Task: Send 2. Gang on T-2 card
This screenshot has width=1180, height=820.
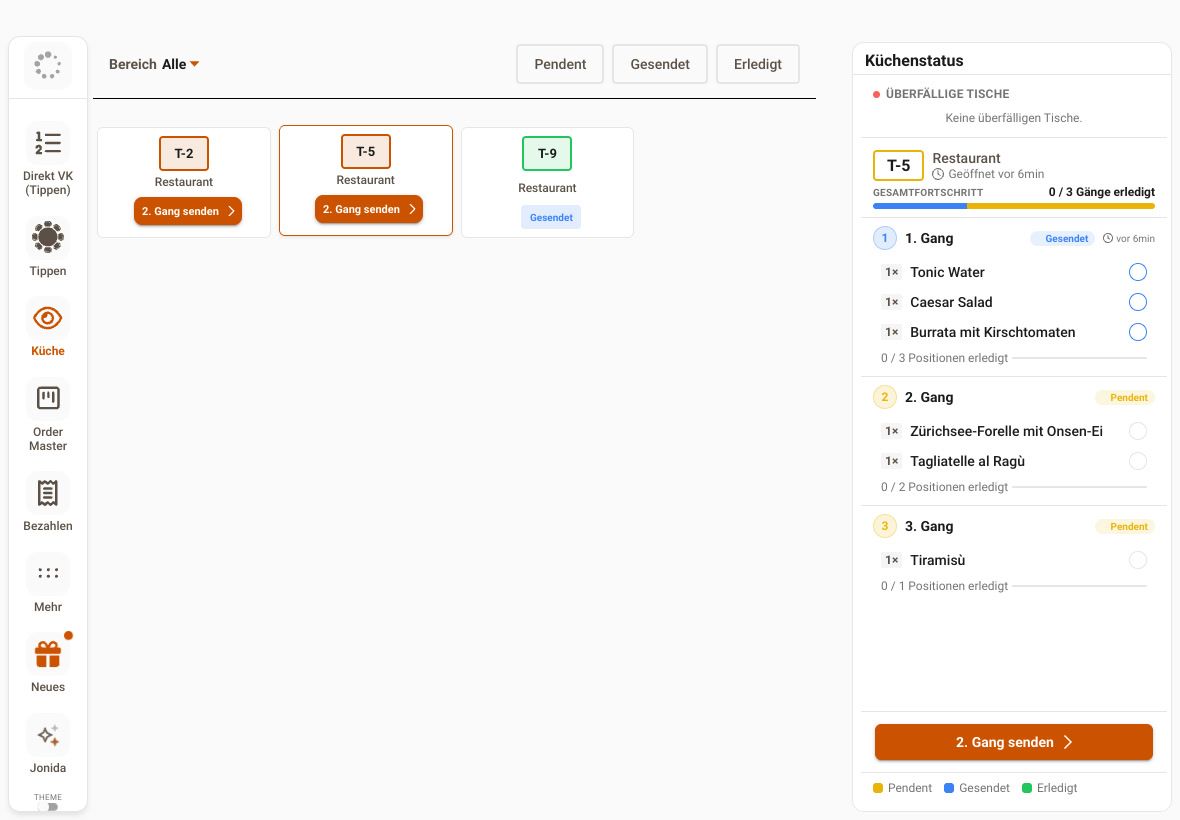Action: click(188, 211)
